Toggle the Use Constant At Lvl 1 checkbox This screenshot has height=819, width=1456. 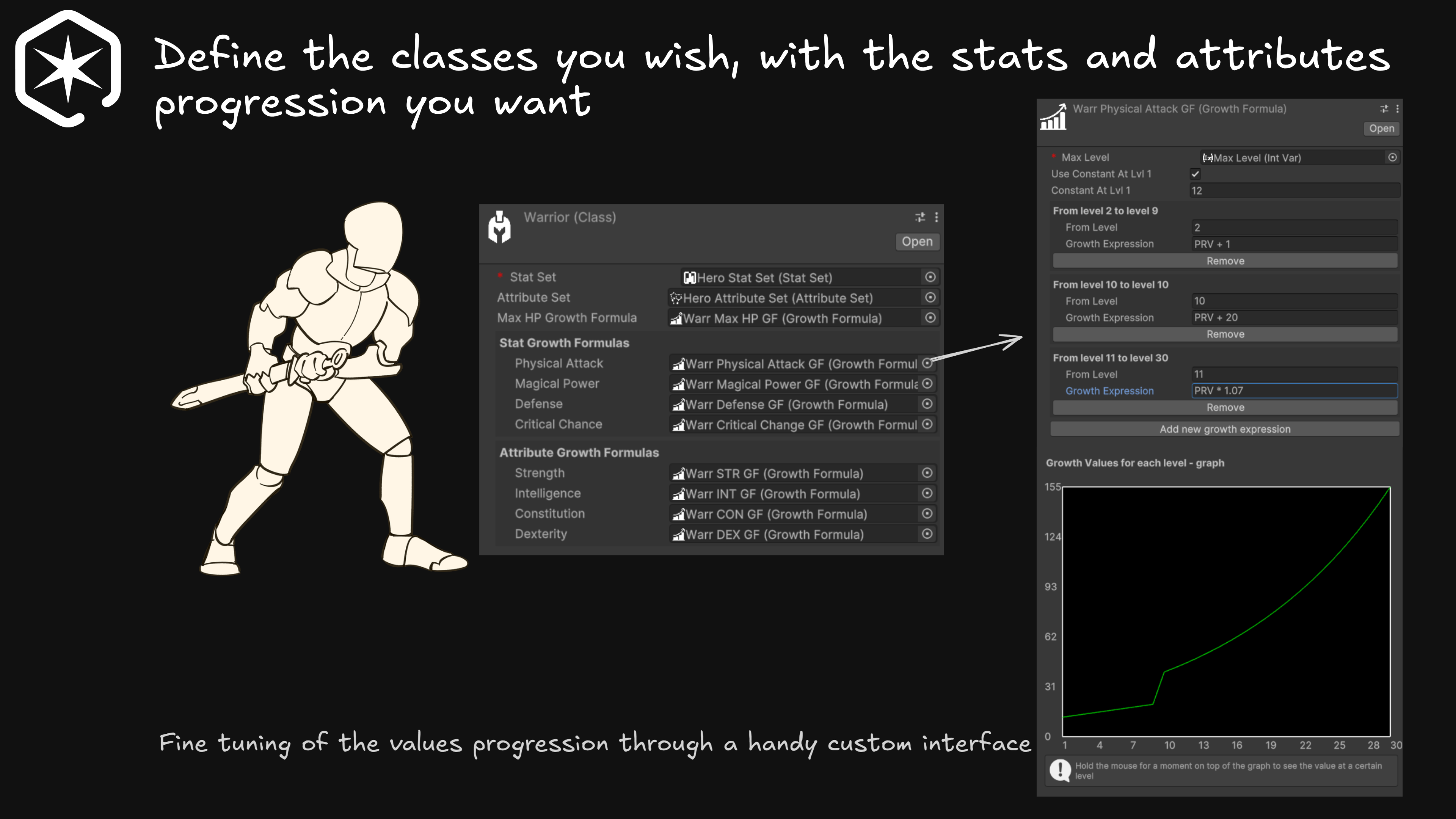point(1195,174)
